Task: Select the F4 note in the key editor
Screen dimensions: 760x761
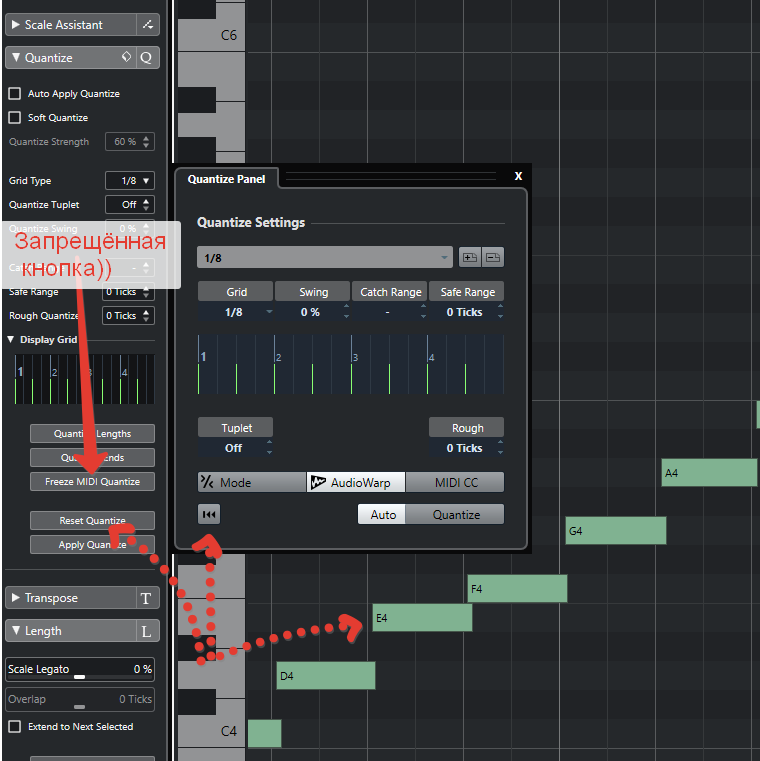Action: (x=517, y=588)
